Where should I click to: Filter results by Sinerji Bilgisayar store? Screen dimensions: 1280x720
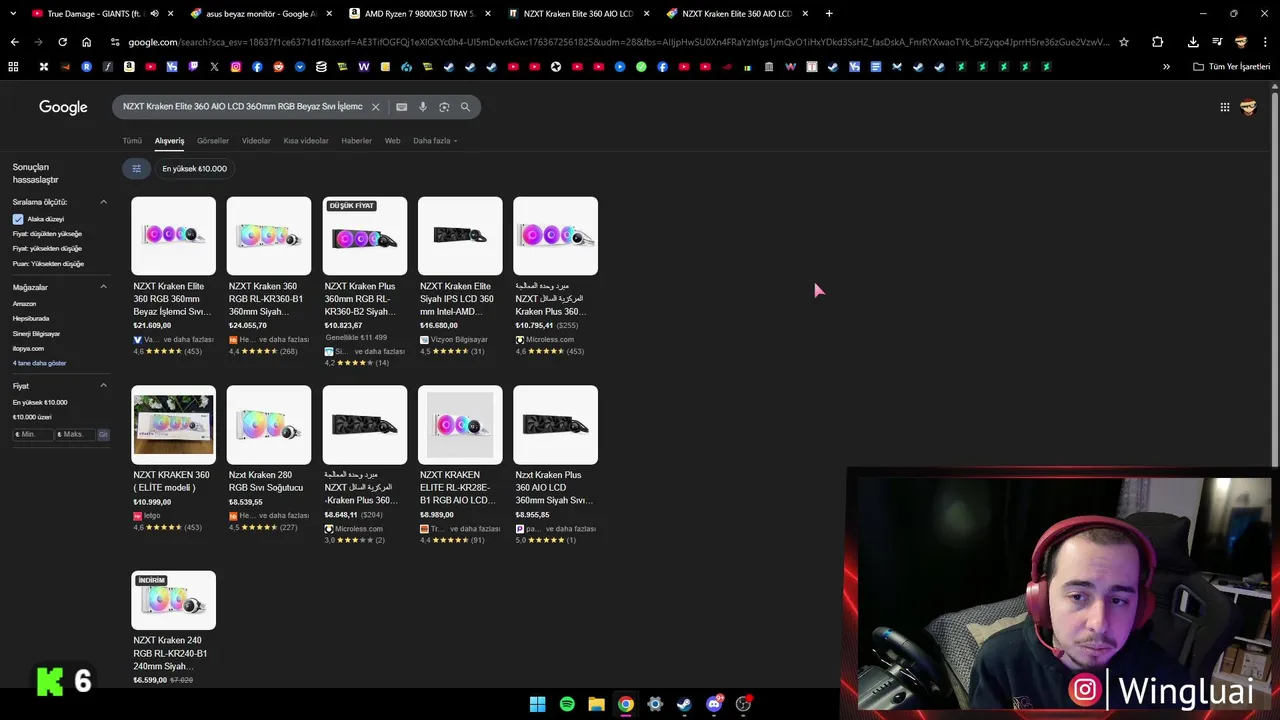pyautogui.click(x=36, y=334)
